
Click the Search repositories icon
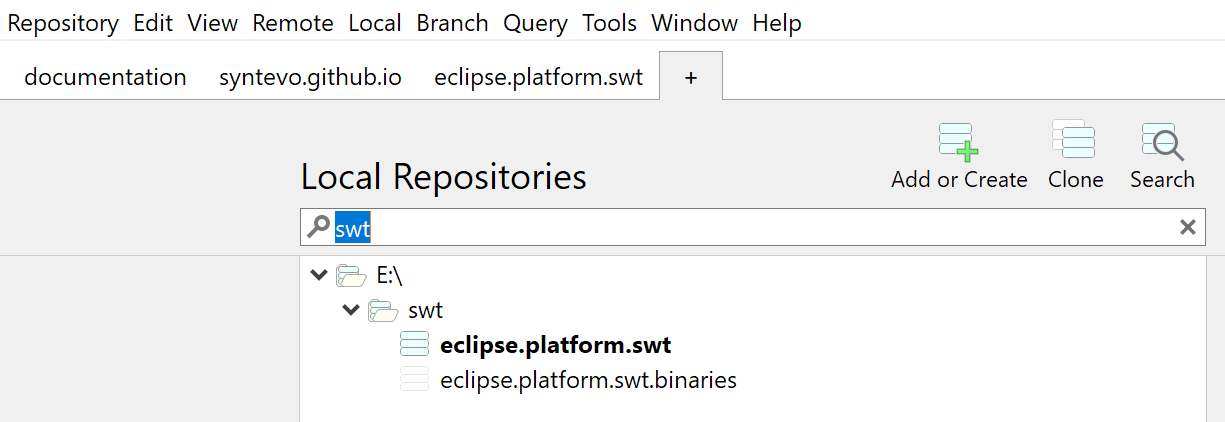(1162, 141)
